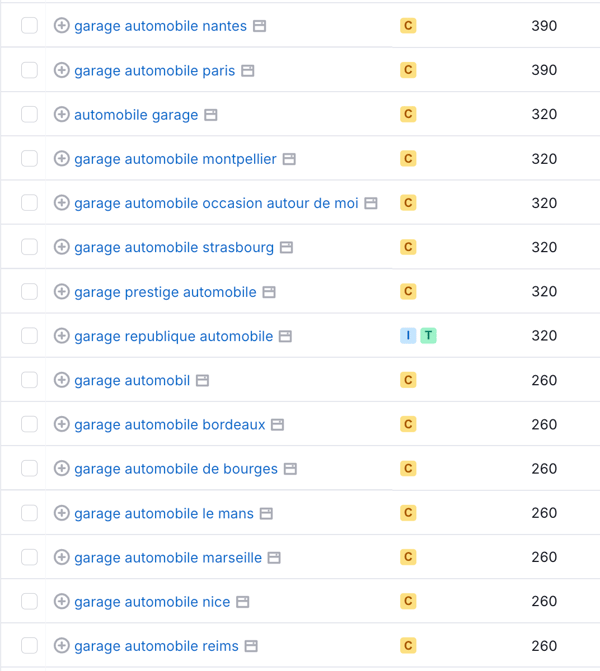600x671 pixels.
Task: Click C intent badge for garage automobile paris
Action: 408,70
